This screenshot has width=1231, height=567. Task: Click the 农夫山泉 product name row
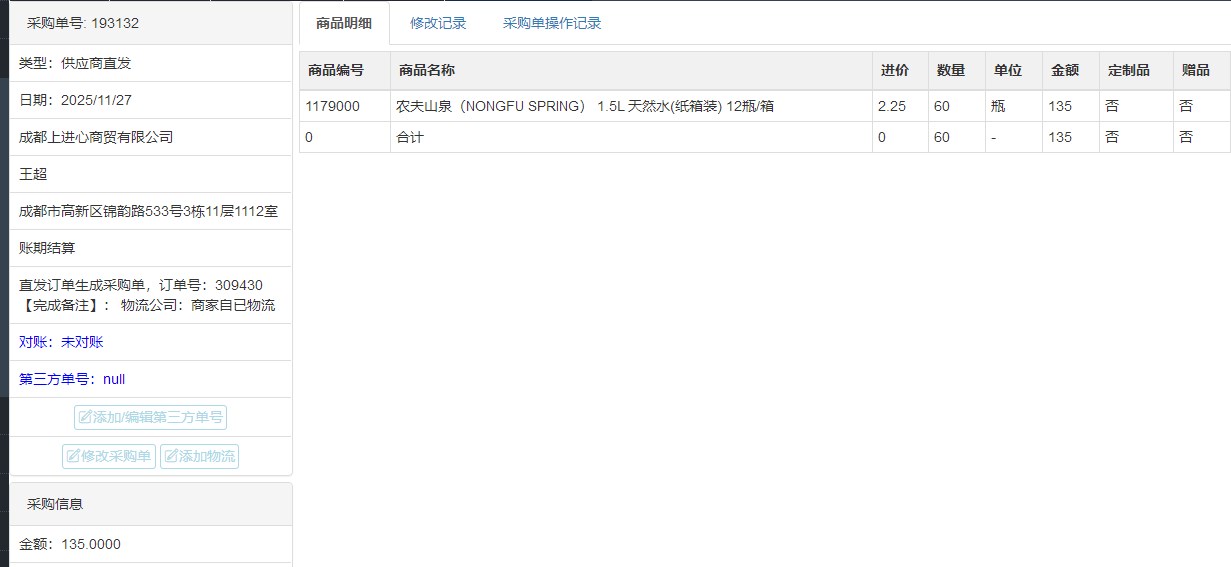(585, 106)
